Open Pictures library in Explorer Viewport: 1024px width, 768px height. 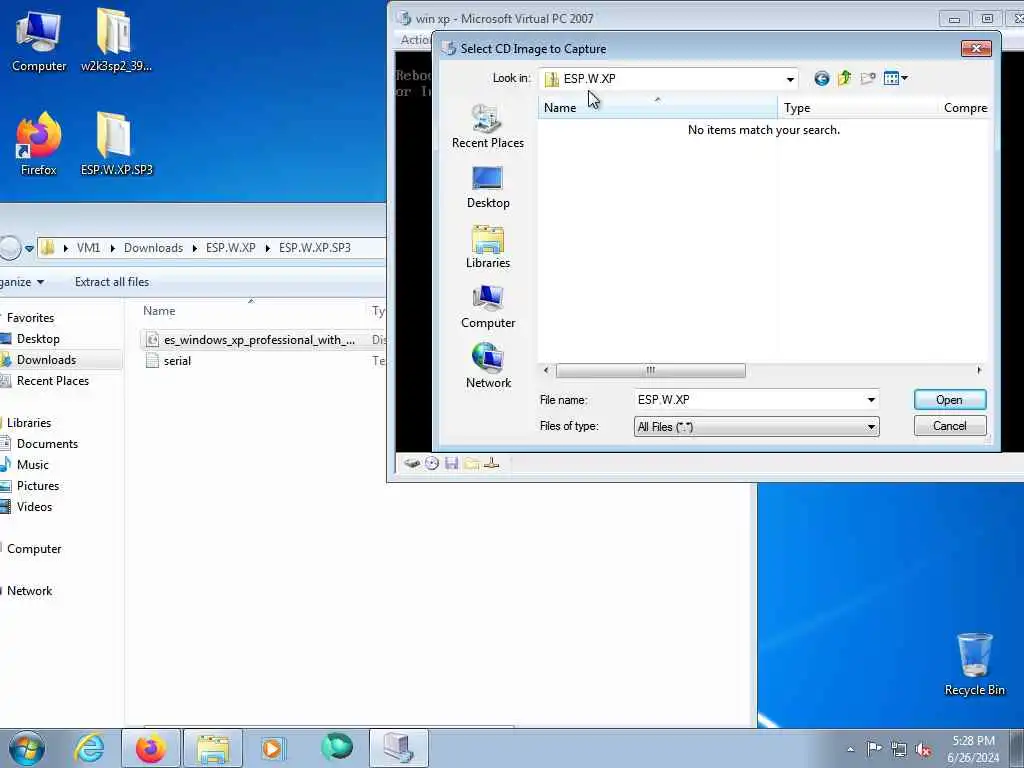(38, 486)
